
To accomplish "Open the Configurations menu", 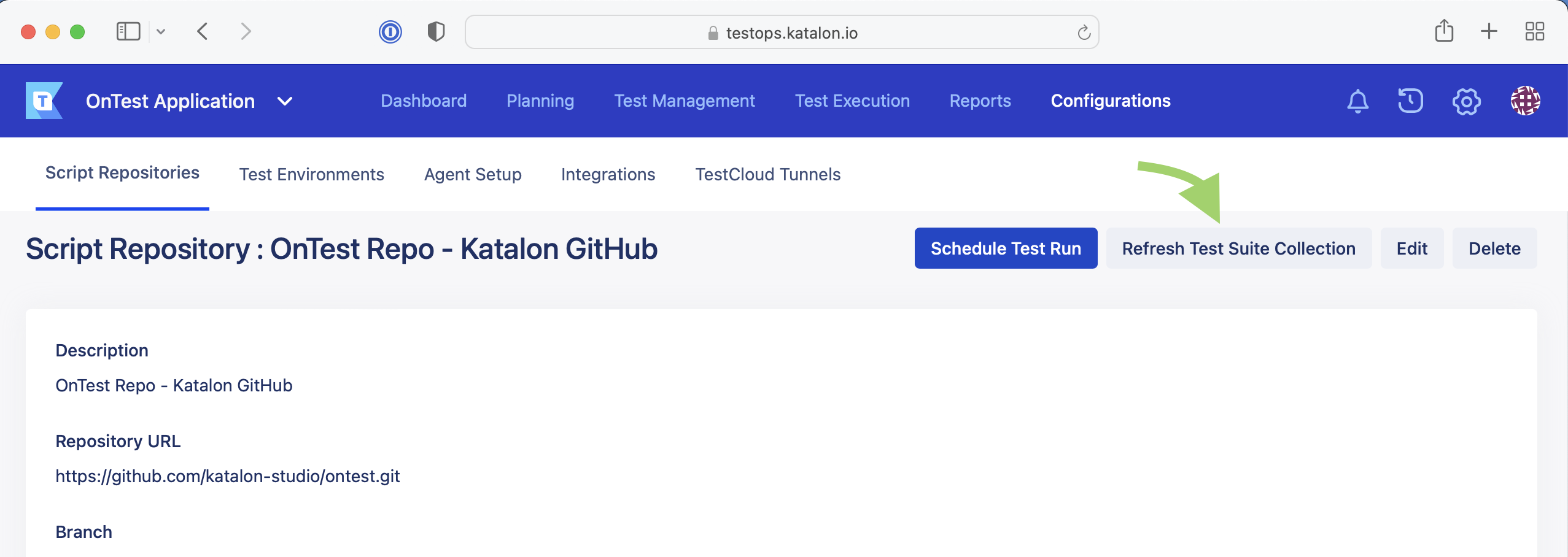I will click(x=1111, y=101).
